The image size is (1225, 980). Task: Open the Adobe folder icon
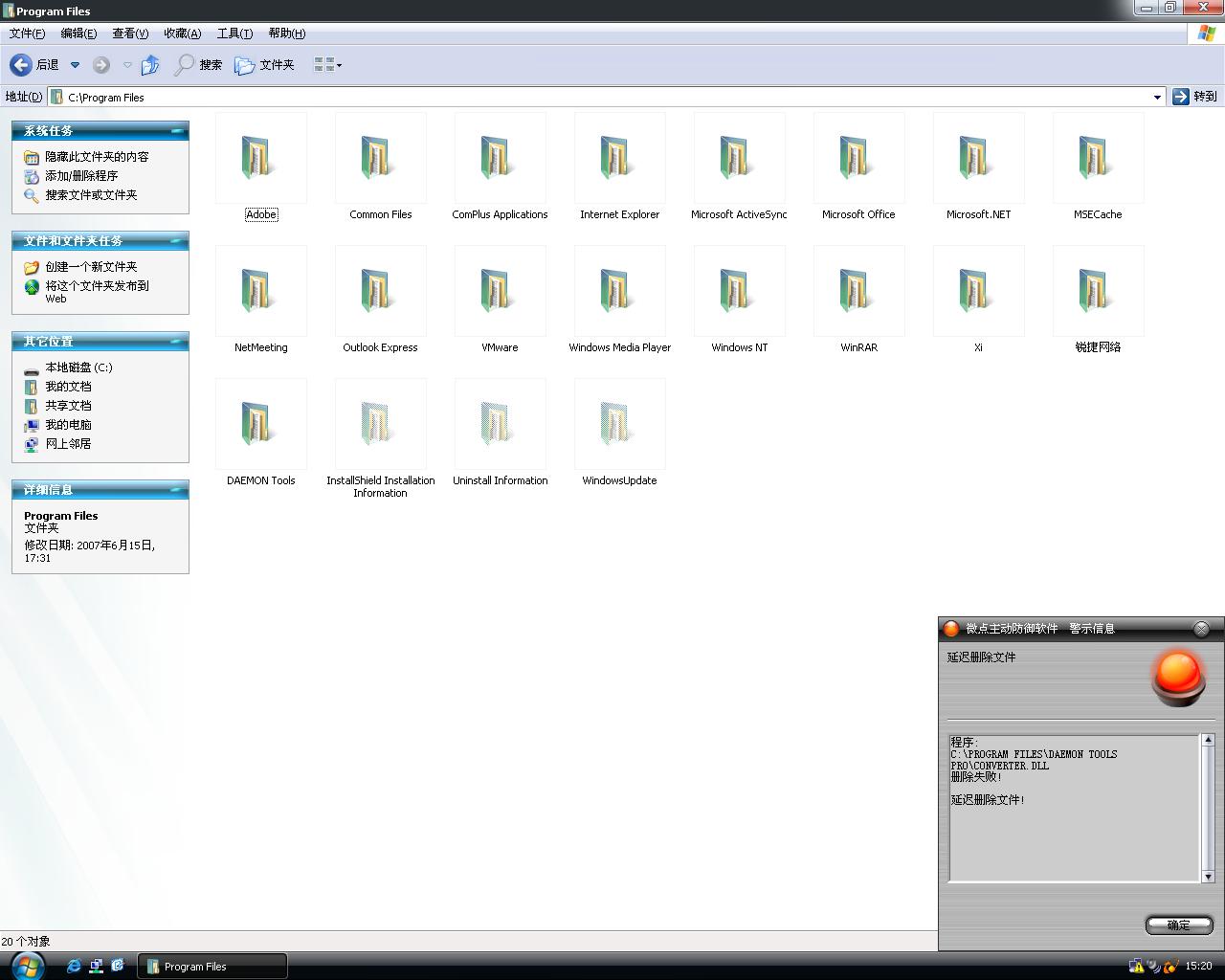(260, 158)
